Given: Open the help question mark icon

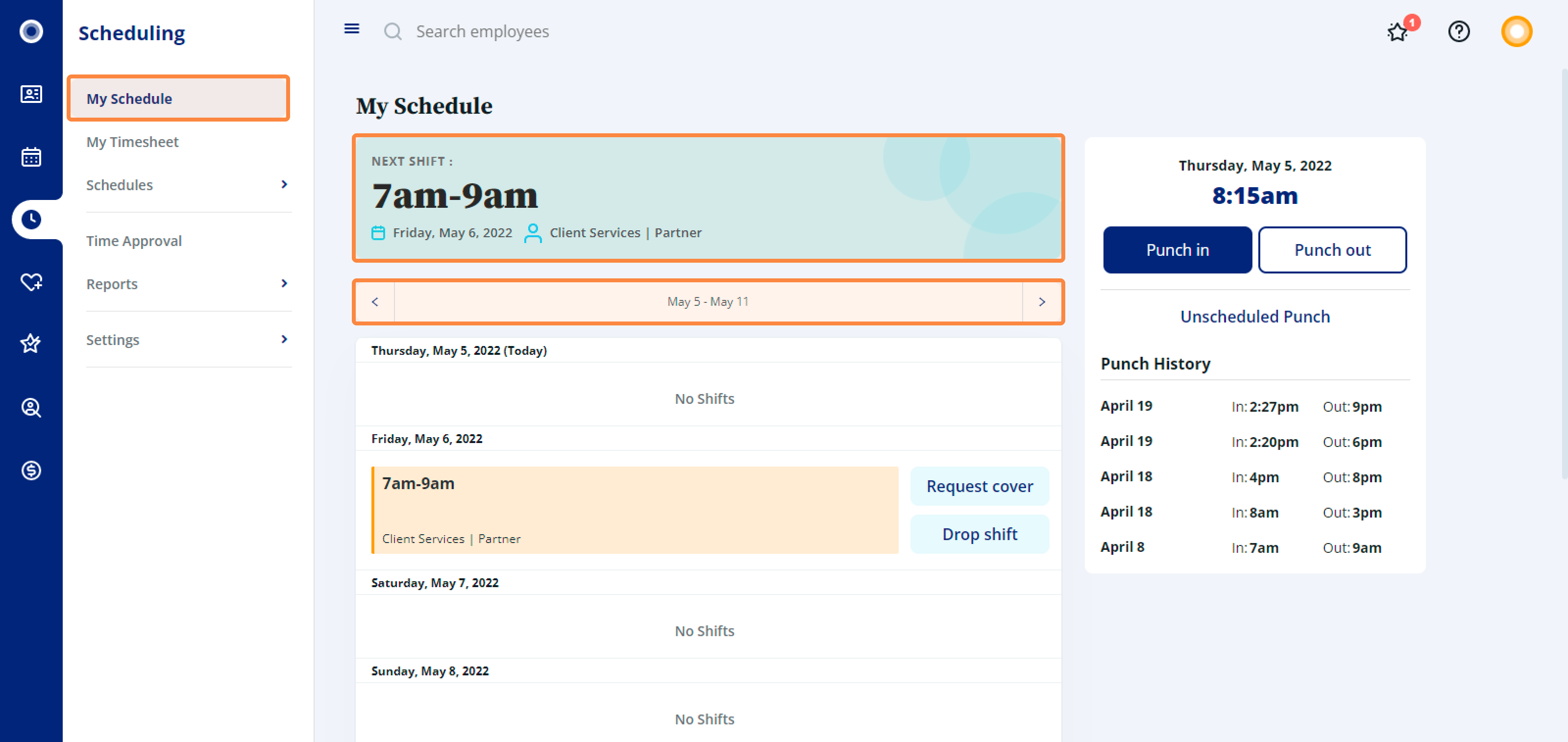Looking at the screenshot, I should (x=1459, y=31).
